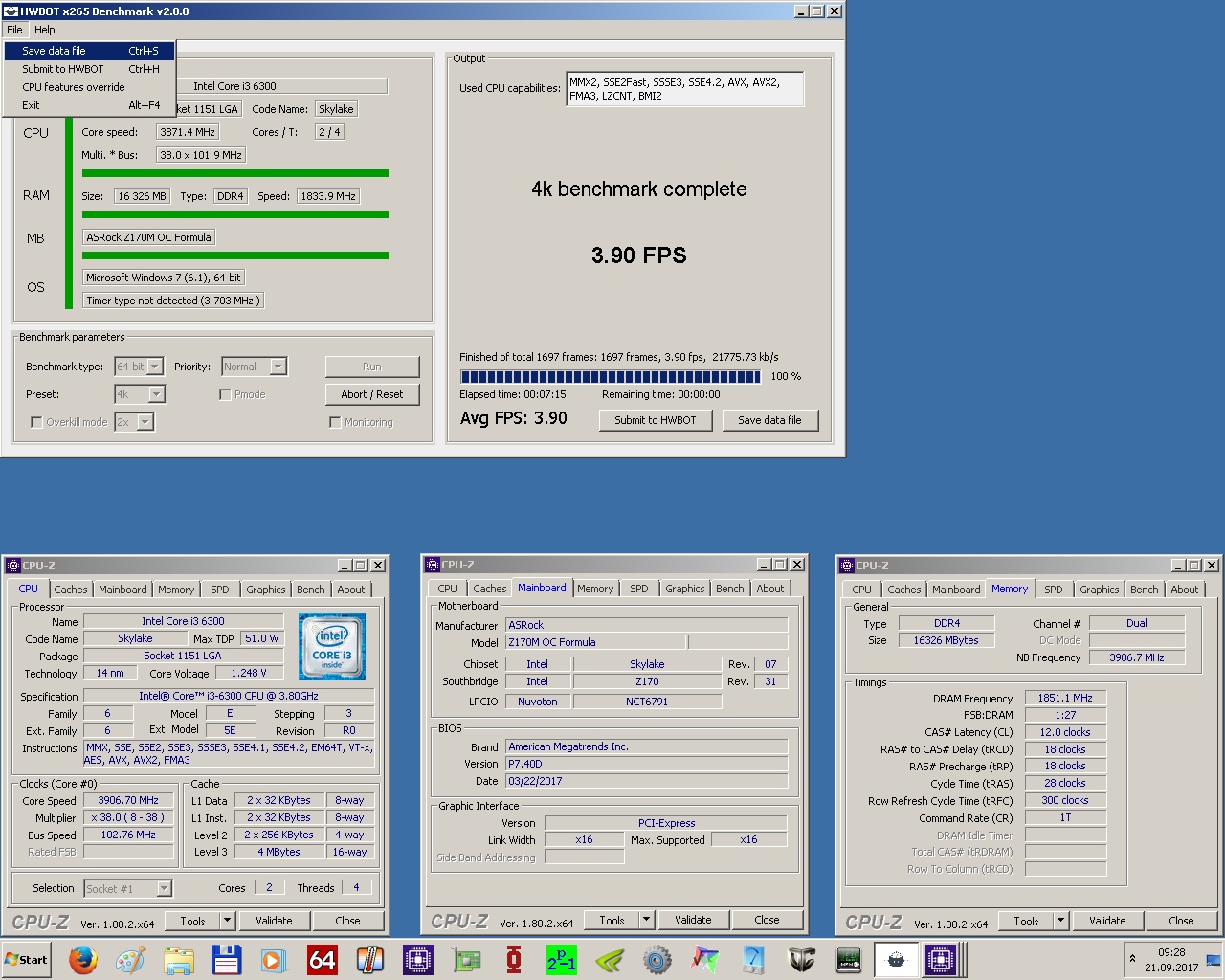
Task: Open the blue document taskbar icon
Action: 753,959
